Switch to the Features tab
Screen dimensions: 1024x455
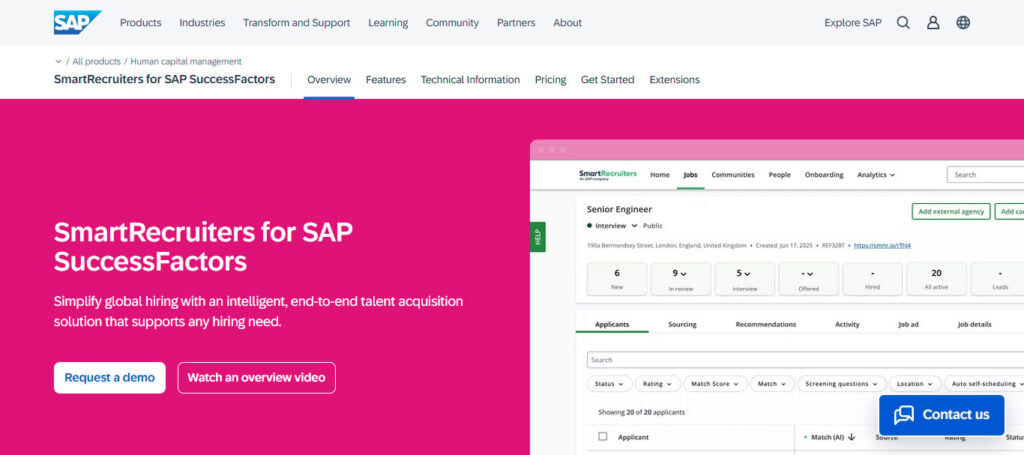pos(385,80)
